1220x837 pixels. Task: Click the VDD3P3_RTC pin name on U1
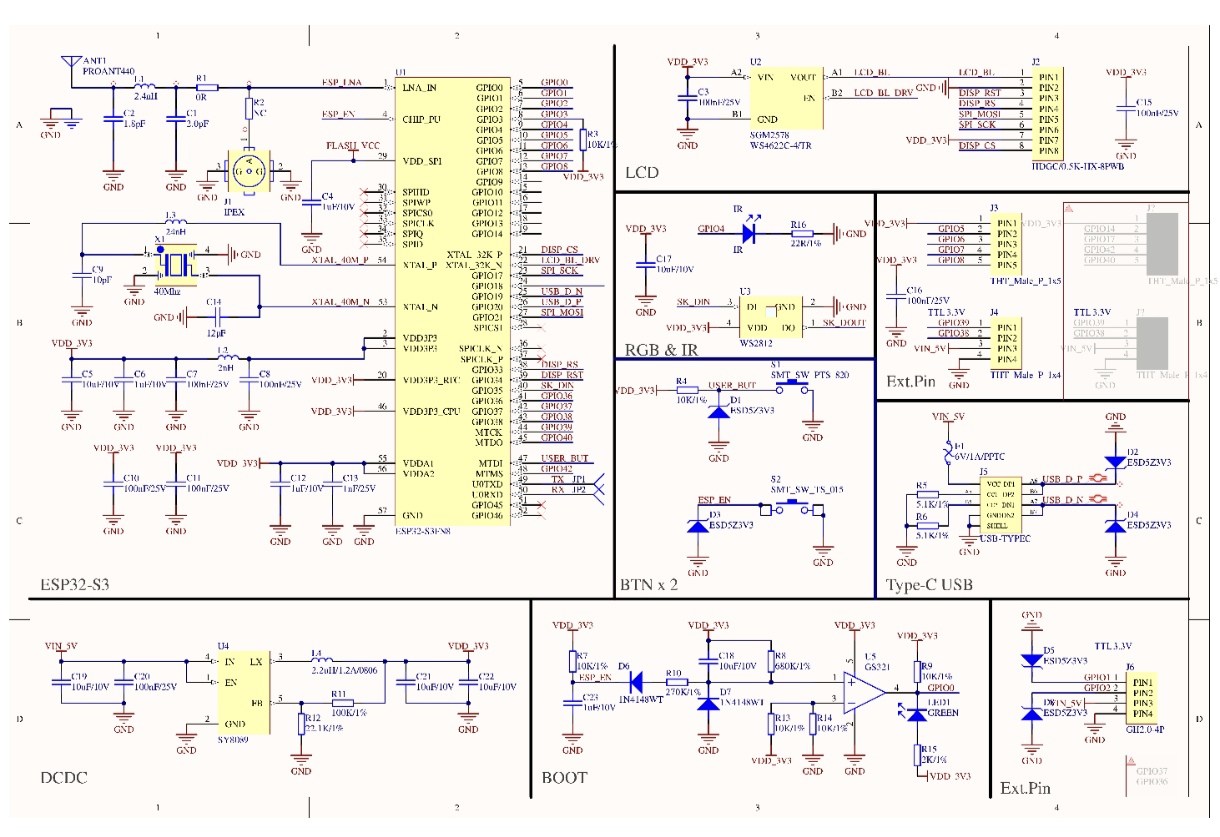(x=430, y=379)
